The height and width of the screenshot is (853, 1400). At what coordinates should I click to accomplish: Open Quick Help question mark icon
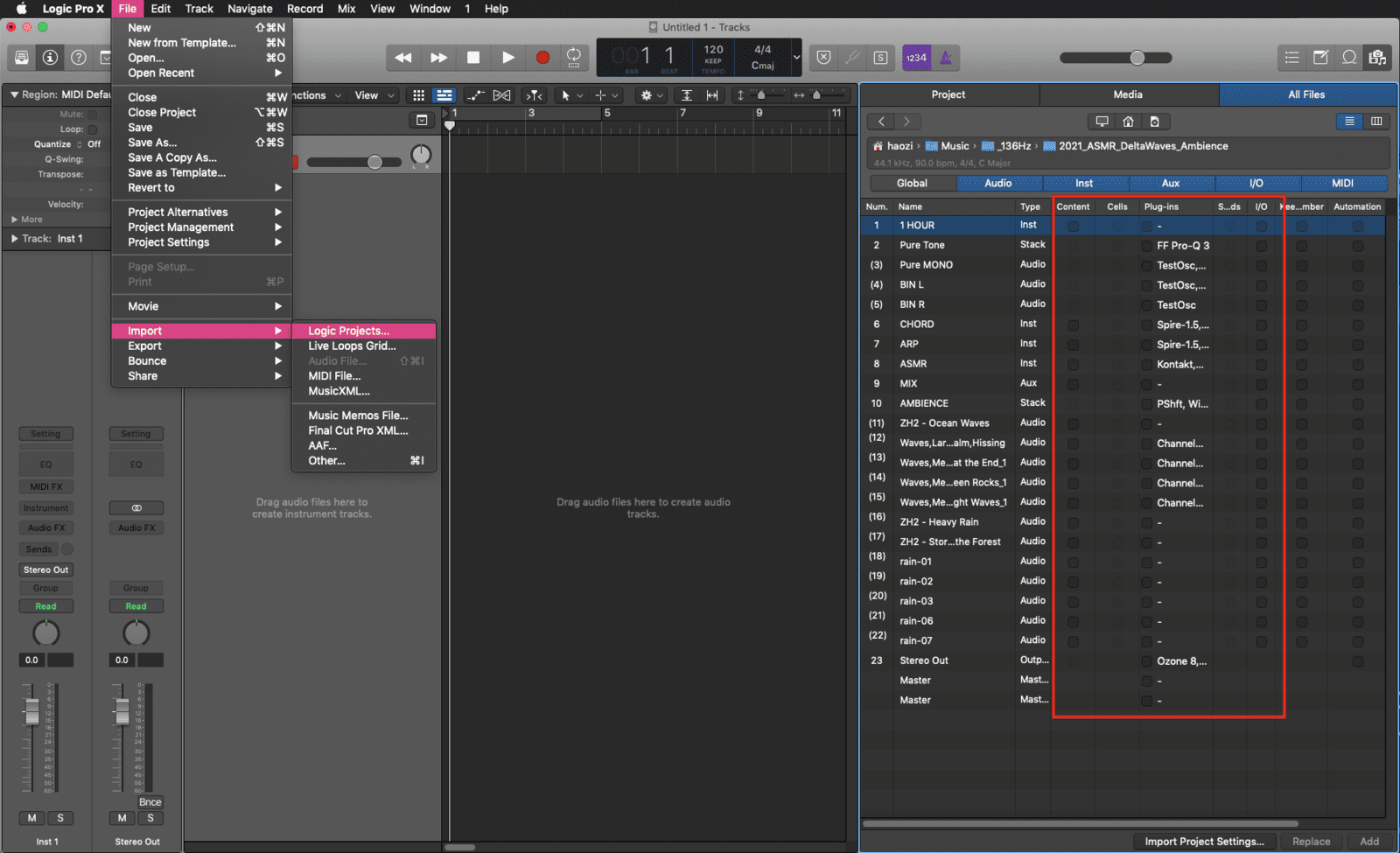(79, 58)
